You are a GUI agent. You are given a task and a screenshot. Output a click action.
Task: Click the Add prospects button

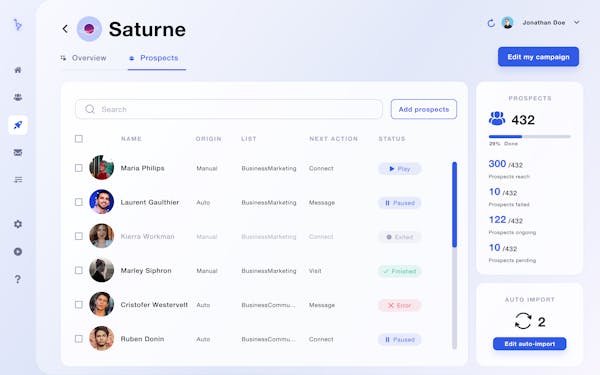click(x=424, y=109)
